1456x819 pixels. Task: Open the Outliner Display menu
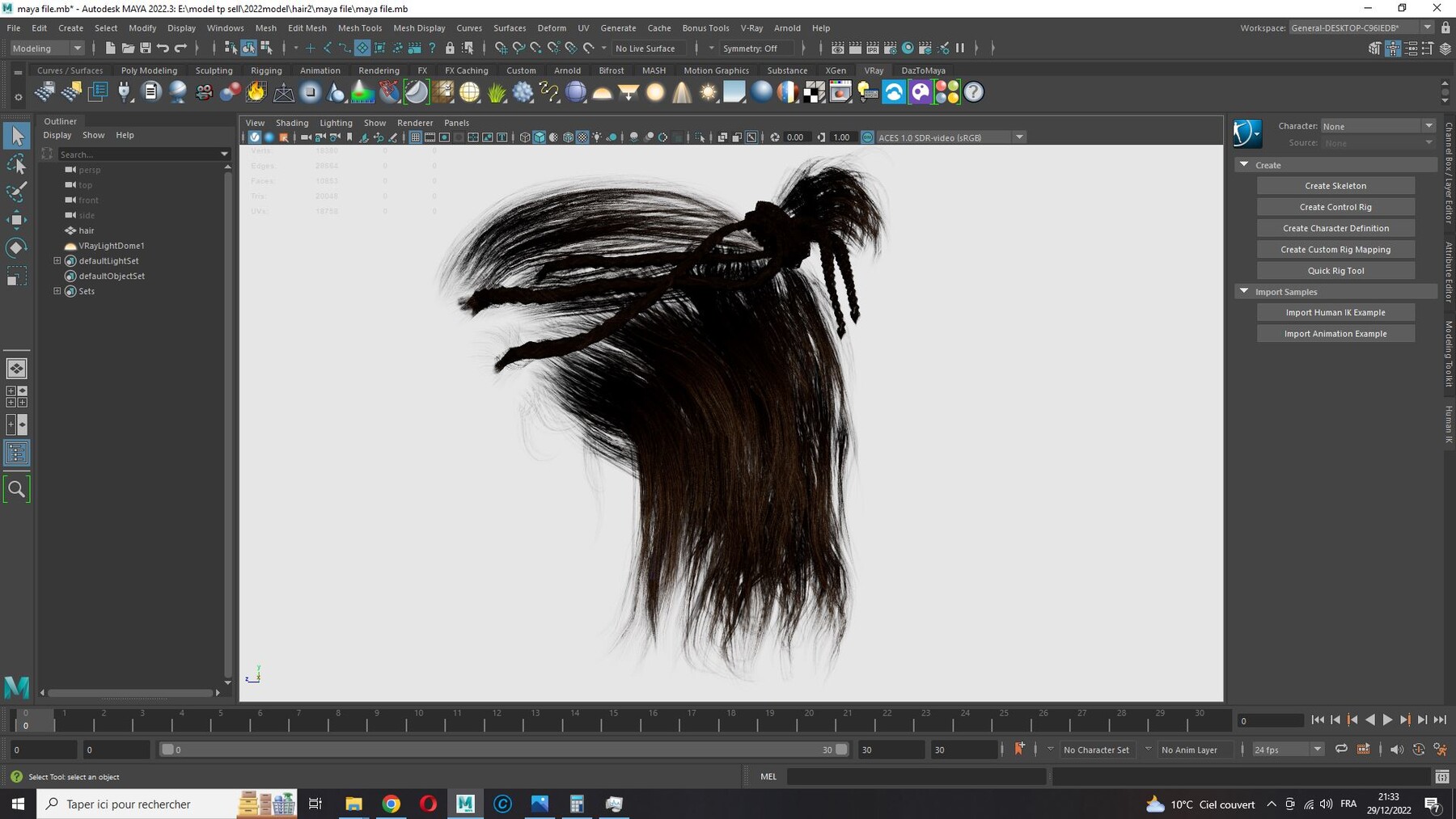57,135
